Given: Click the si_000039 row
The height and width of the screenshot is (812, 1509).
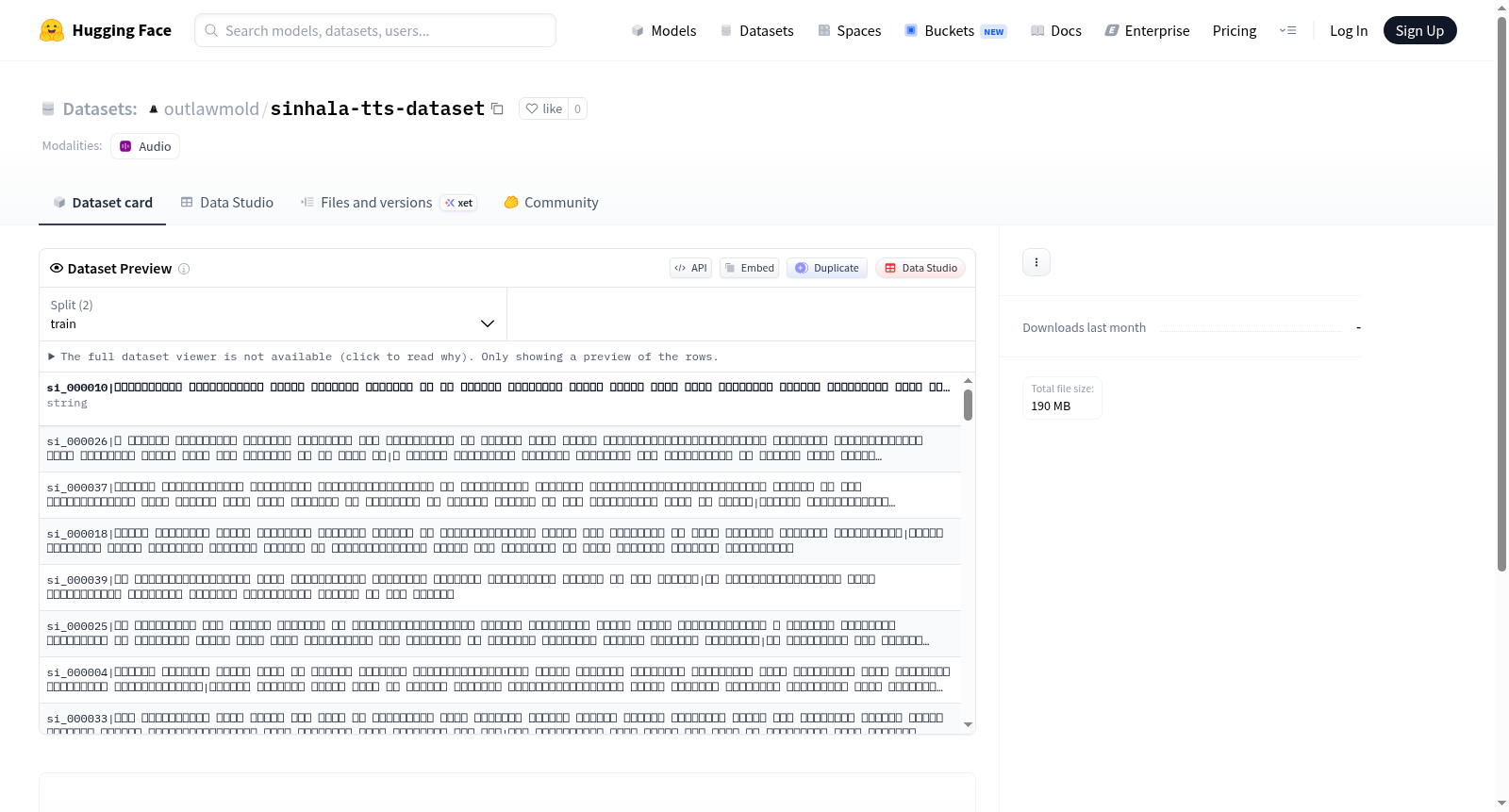Looking at the screenshot, I should point(500,588).
